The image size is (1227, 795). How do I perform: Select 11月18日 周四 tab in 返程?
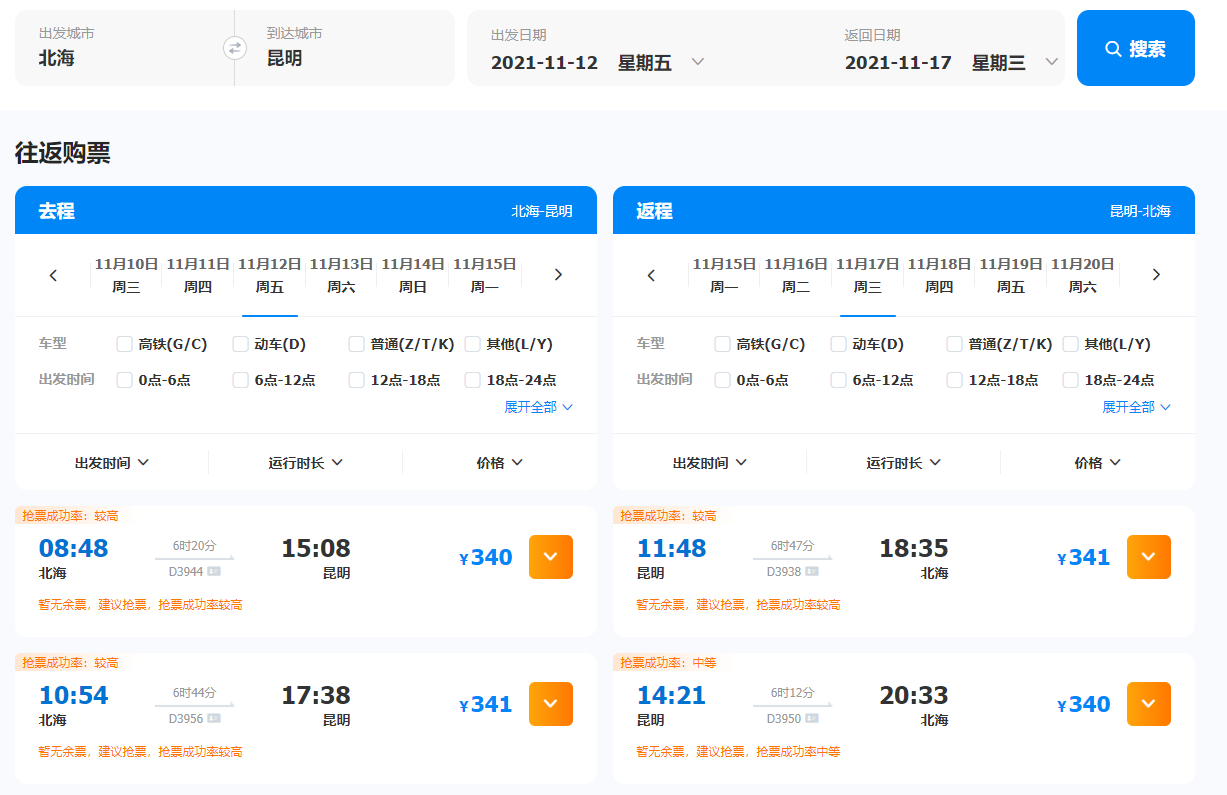939,275
